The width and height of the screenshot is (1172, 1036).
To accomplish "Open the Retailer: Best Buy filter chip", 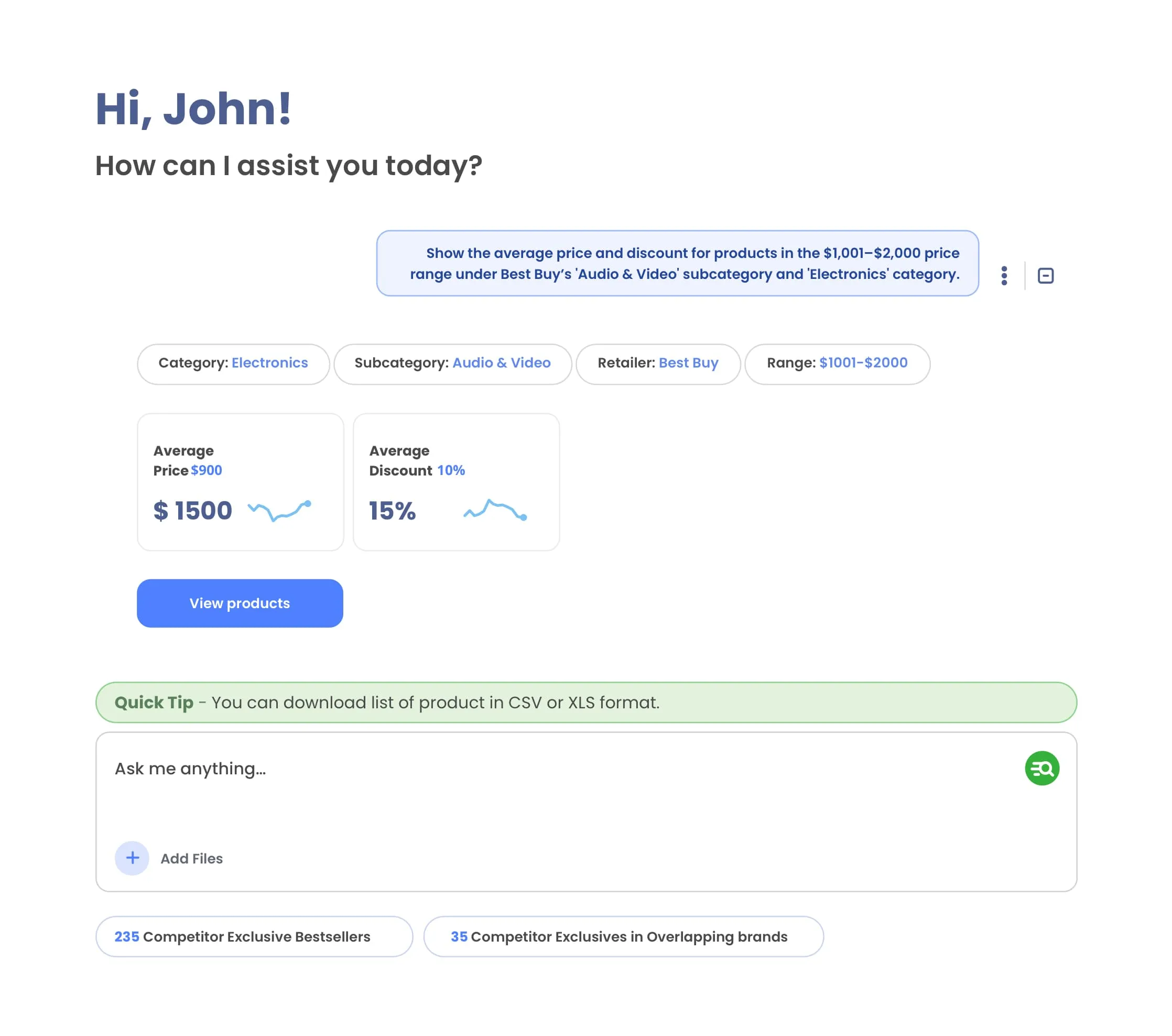I will 658,364.
